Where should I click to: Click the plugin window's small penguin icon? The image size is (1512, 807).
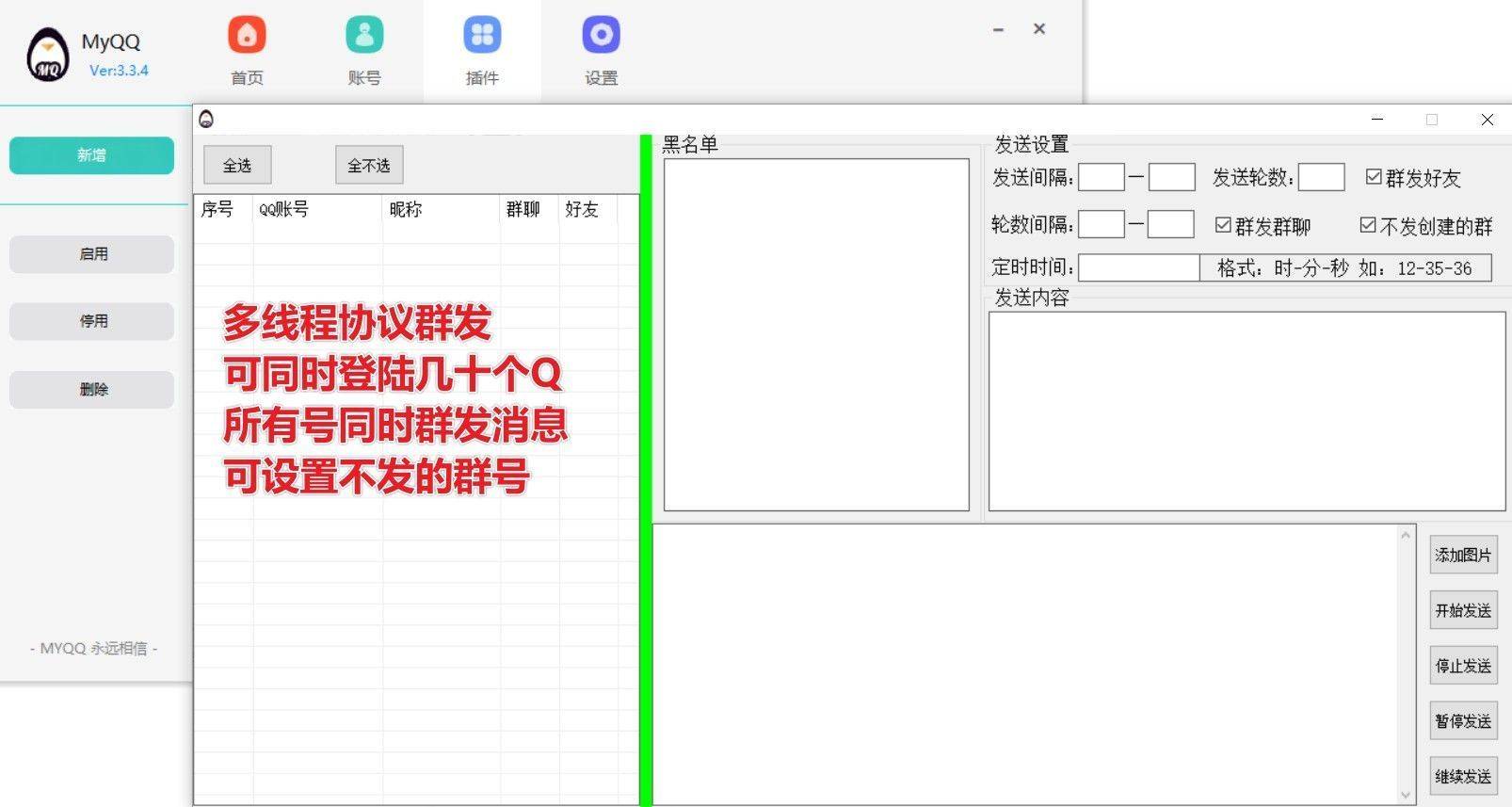[206, 120]
